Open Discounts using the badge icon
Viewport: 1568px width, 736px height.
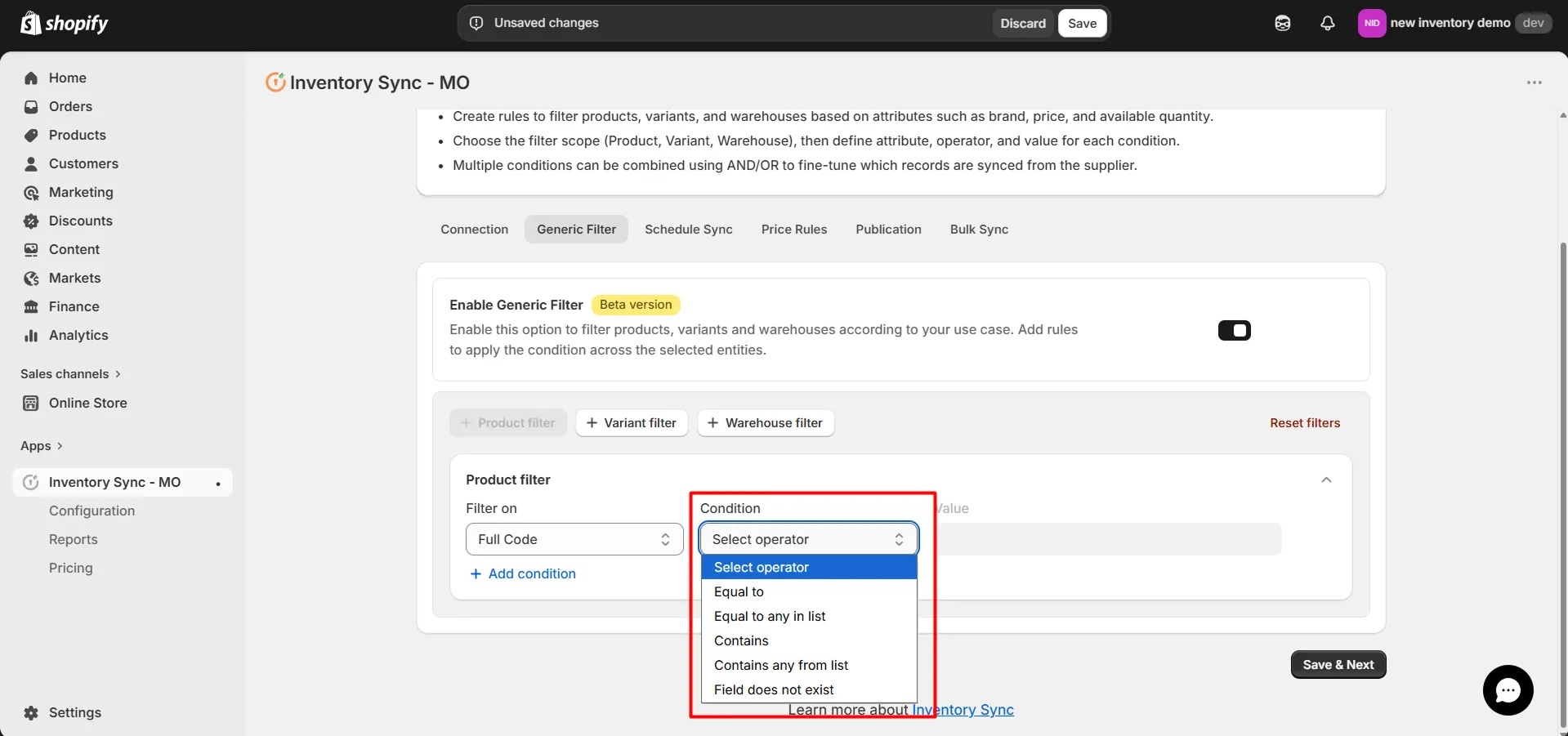tap(30, 221)
